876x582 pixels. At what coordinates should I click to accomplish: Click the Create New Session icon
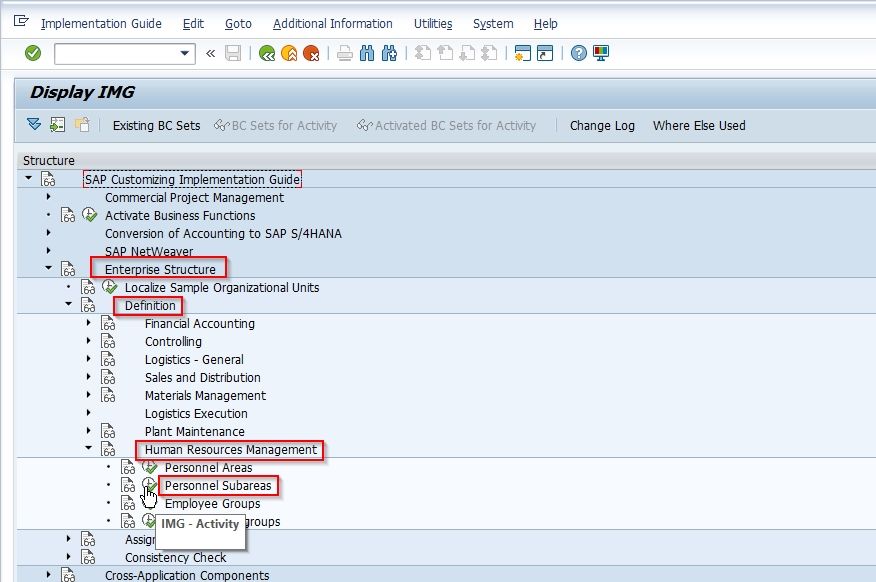(522, 53)
